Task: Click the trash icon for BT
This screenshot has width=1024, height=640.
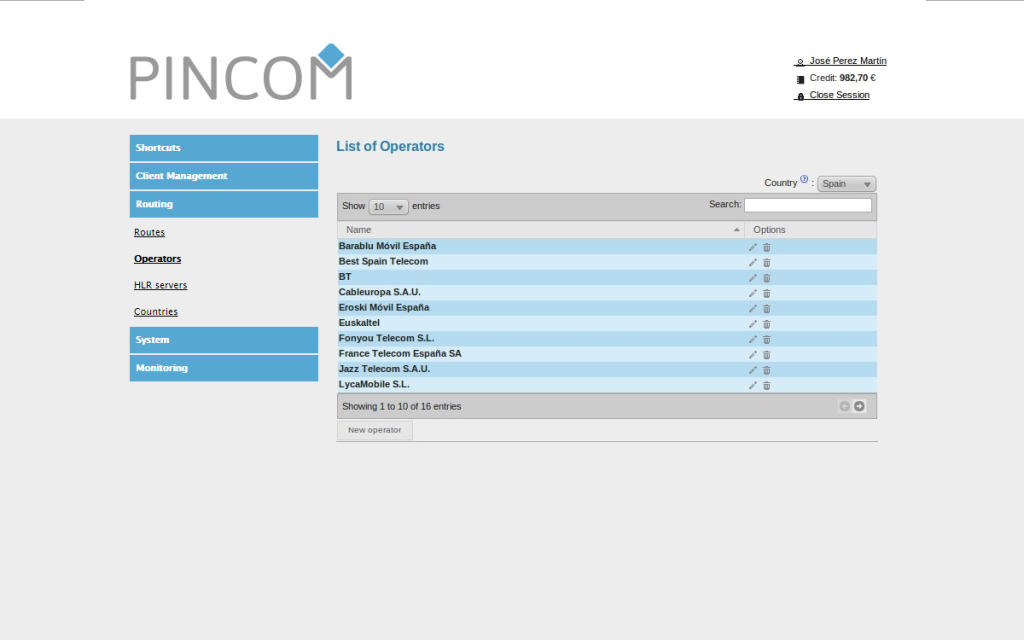Action: [x=767, y=278]
